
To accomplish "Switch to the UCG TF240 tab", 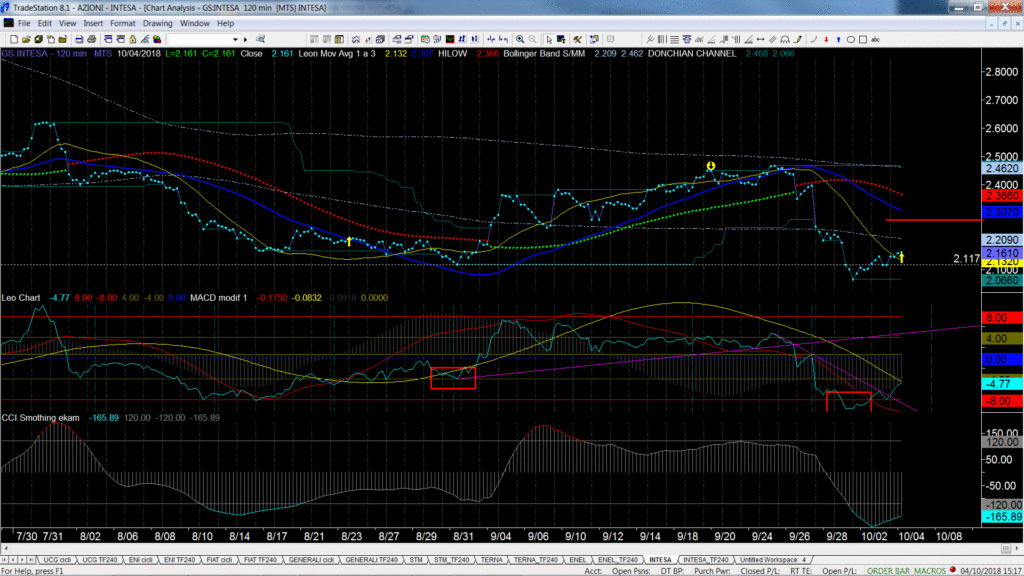I will click(99, 560).
